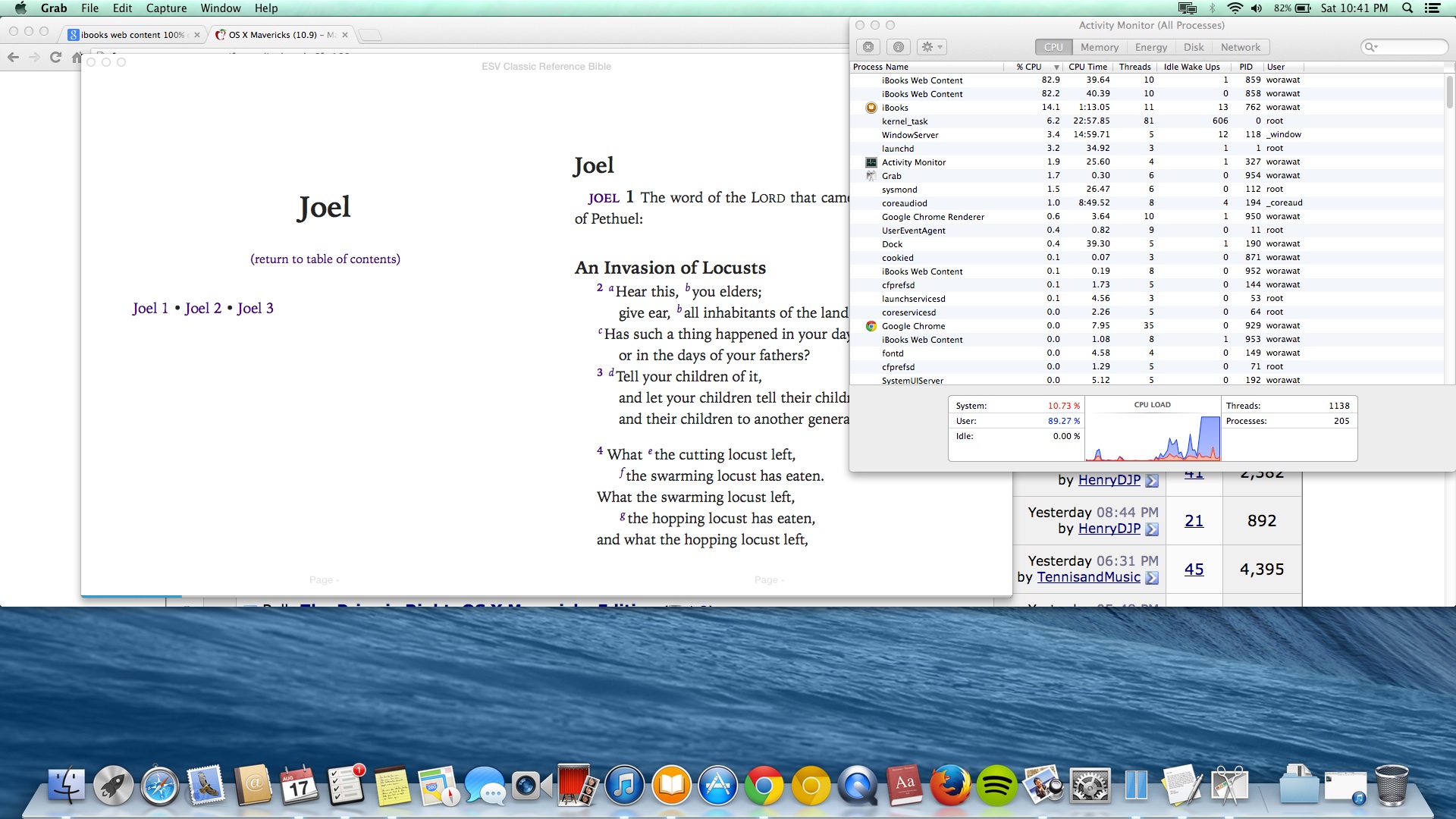Open yellow Chrome Canary in Dock
Viewport: 1456px width, 819px height.
click(811, 785)
